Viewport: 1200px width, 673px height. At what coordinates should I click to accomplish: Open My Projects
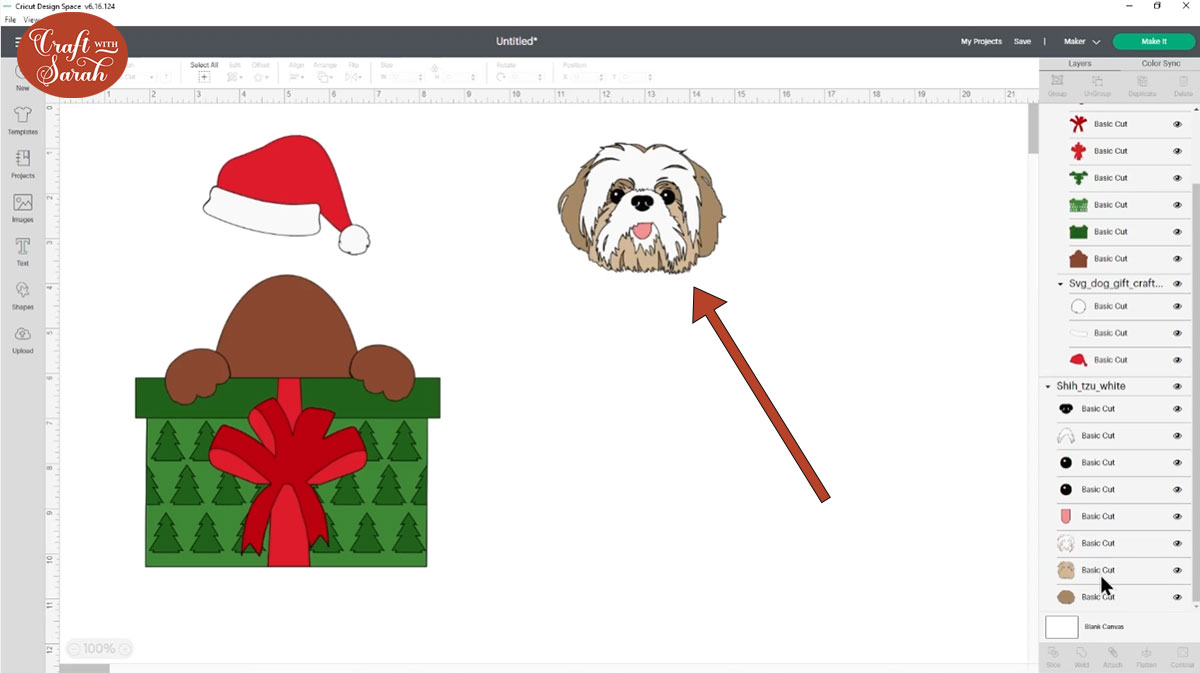point(981,42)
